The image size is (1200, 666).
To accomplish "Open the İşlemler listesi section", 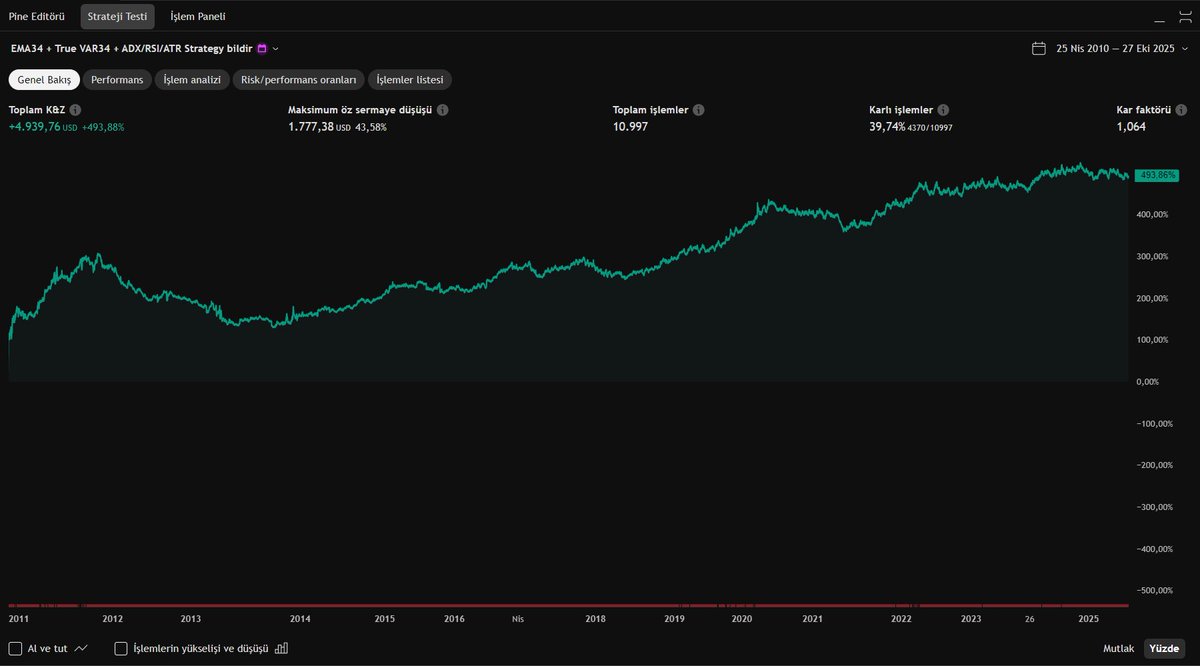I will (410, 80).
